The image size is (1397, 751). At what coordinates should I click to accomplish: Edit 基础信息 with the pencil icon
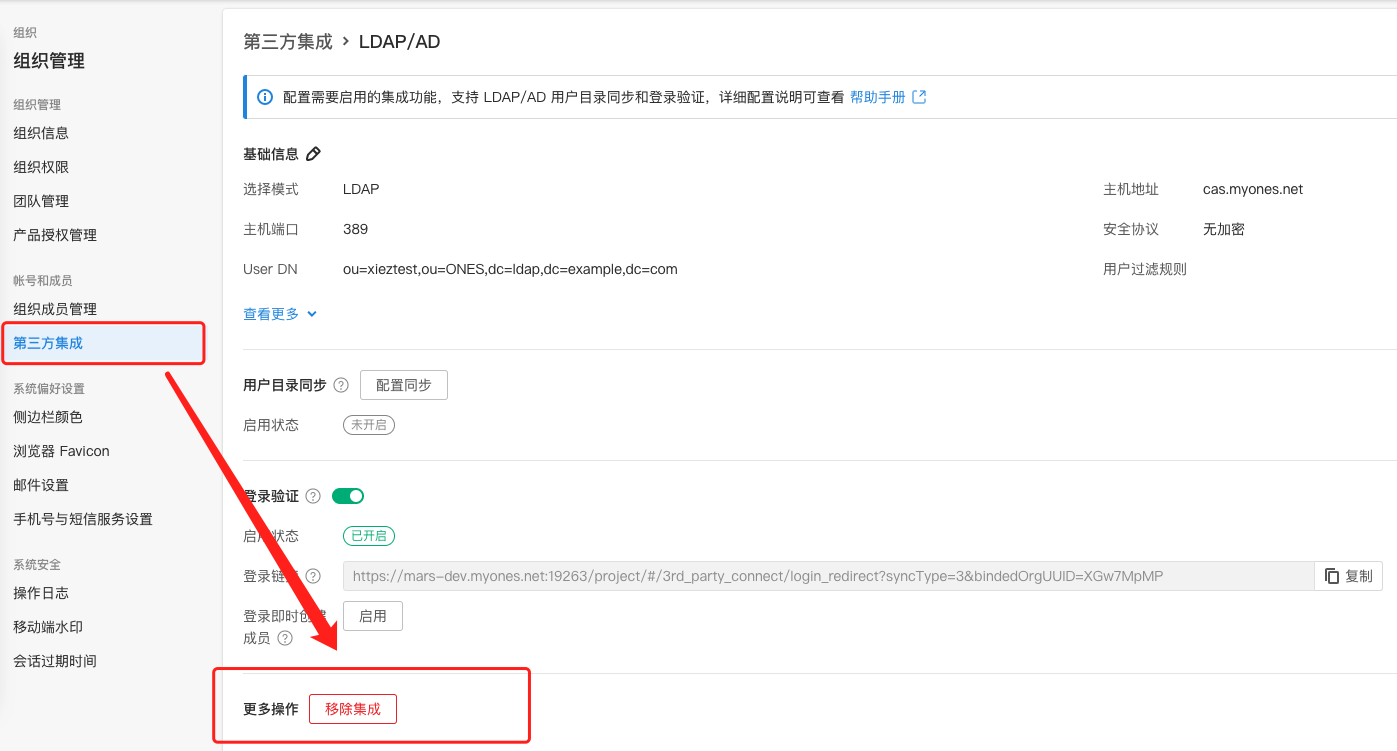click(x=313, y=154)
